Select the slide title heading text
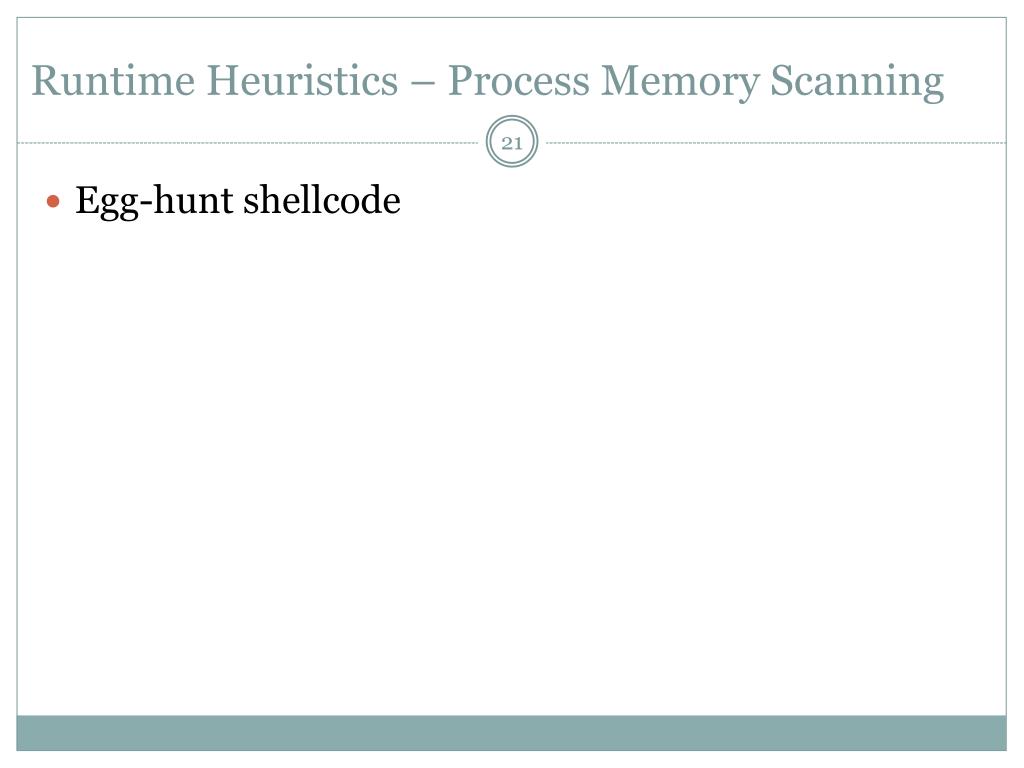The height and width of the screenshot is (768, 1024). pyautogui.click(x=487, y=82)
